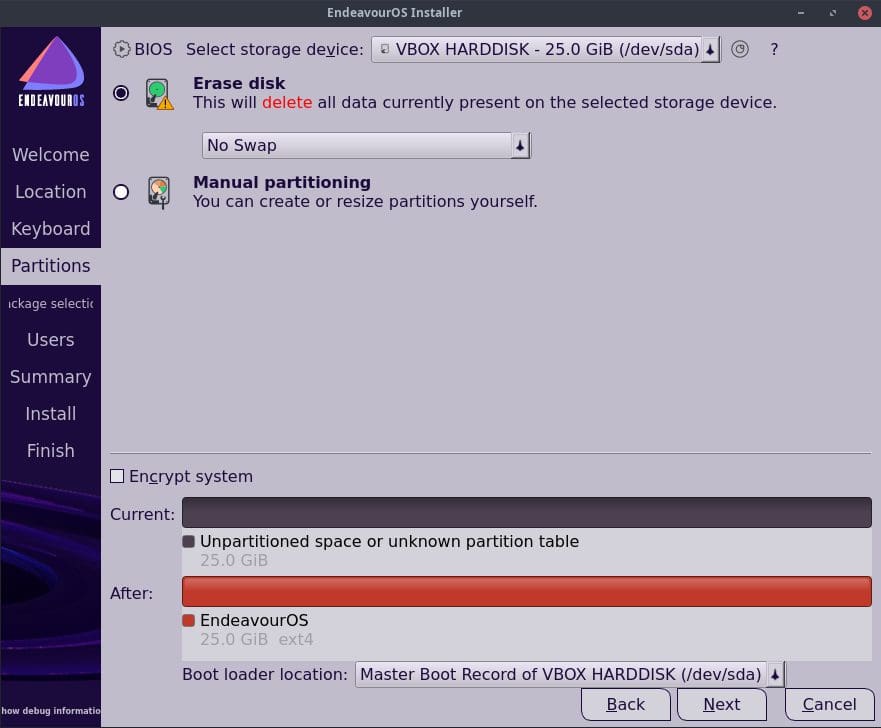This screenshot has height=728, width=881.
Task: Close the installer with the red X
Action: 865,13
